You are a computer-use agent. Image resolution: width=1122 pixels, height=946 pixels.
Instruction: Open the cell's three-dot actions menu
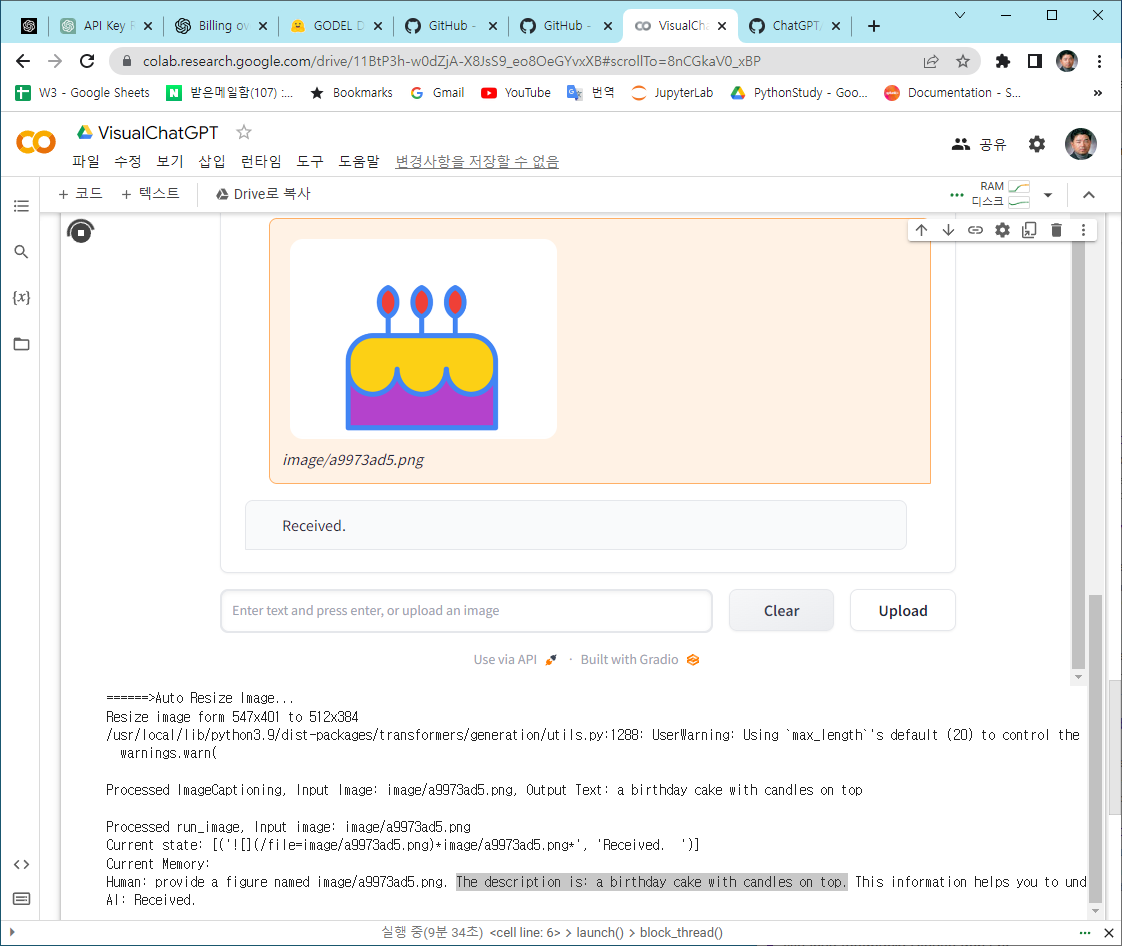coord(1083,229)
